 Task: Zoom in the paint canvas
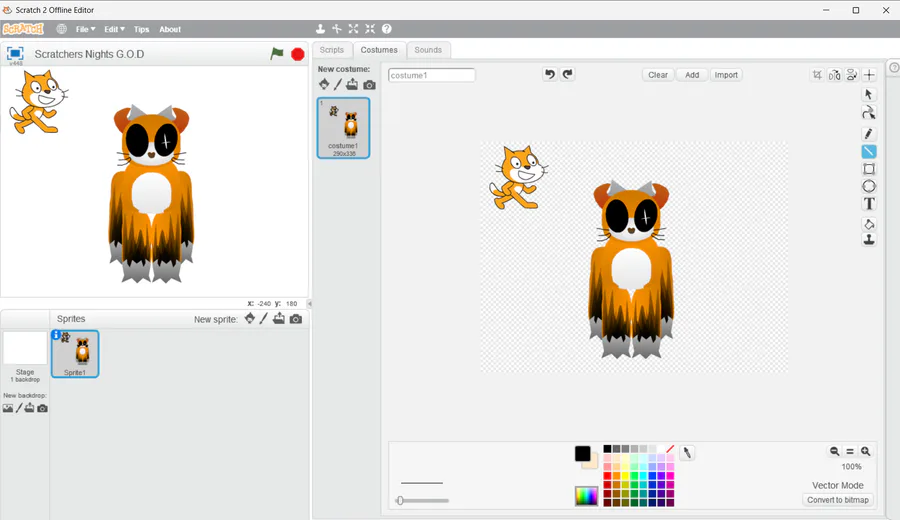tap(866, 451)
